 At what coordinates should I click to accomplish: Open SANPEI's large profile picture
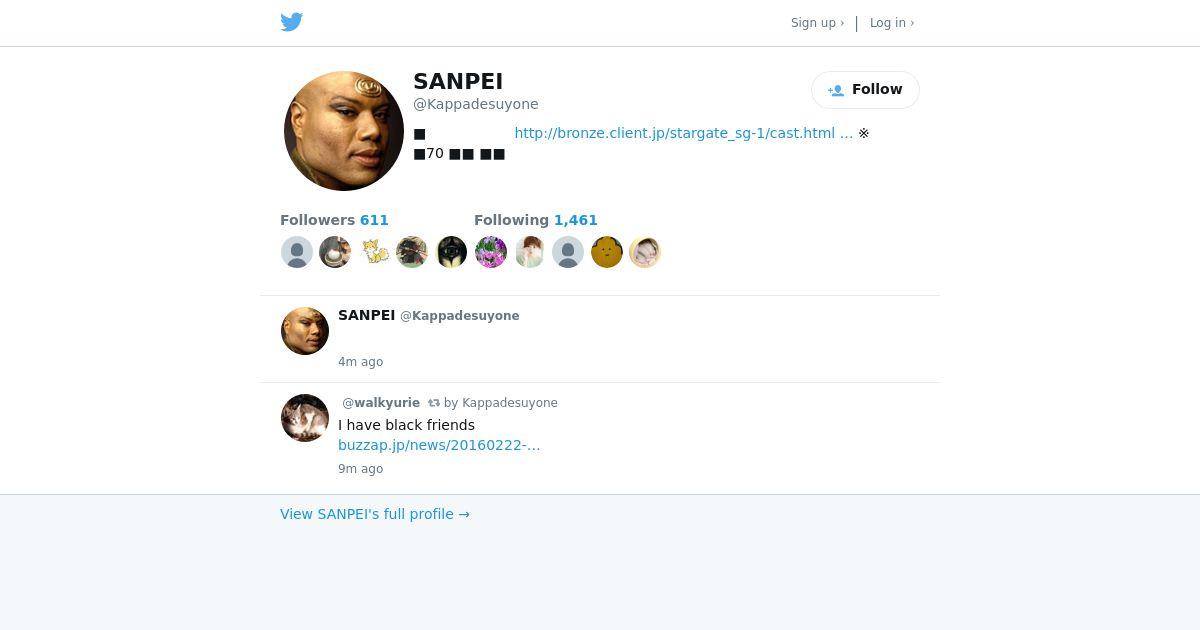click(x=344, y=131)
